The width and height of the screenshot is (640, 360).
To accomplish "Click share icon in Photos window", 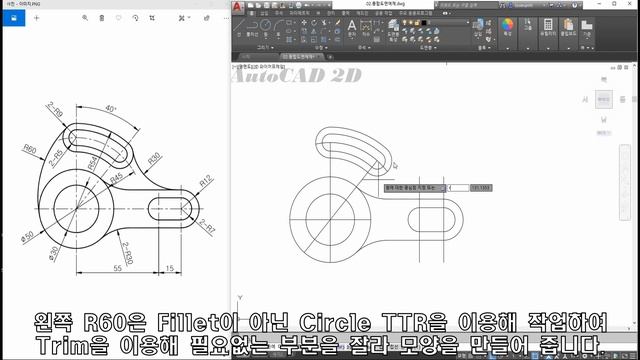I will 207,18.
